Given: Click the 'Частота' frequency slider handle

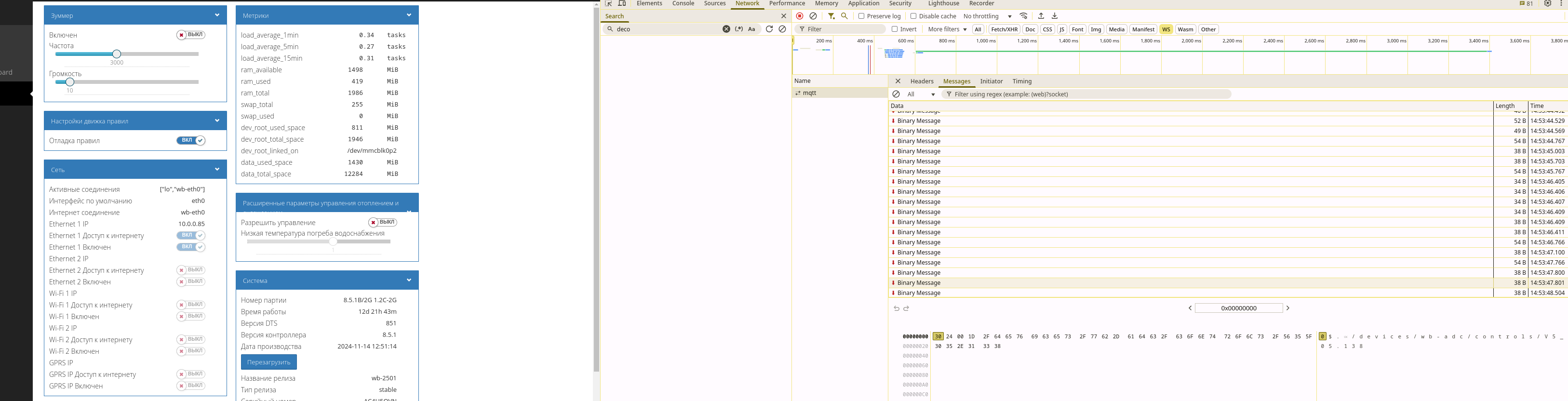Looking at the screenshot, I should pos(117,54).
